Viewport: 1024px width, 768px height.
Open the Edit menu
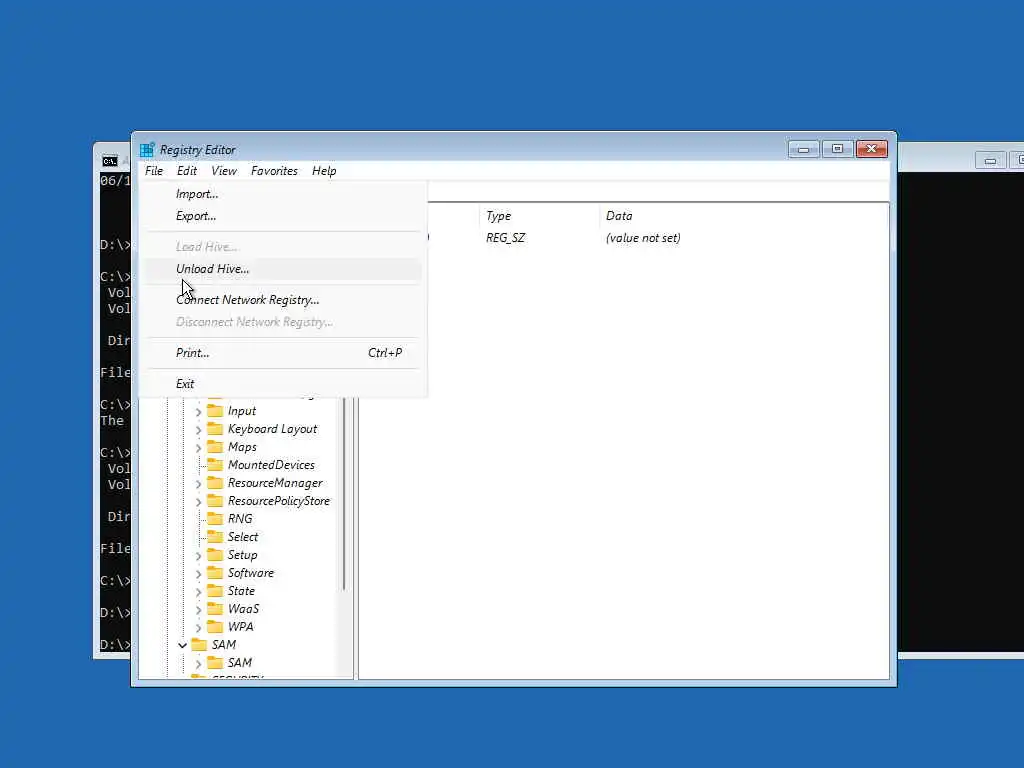point(187,170)
